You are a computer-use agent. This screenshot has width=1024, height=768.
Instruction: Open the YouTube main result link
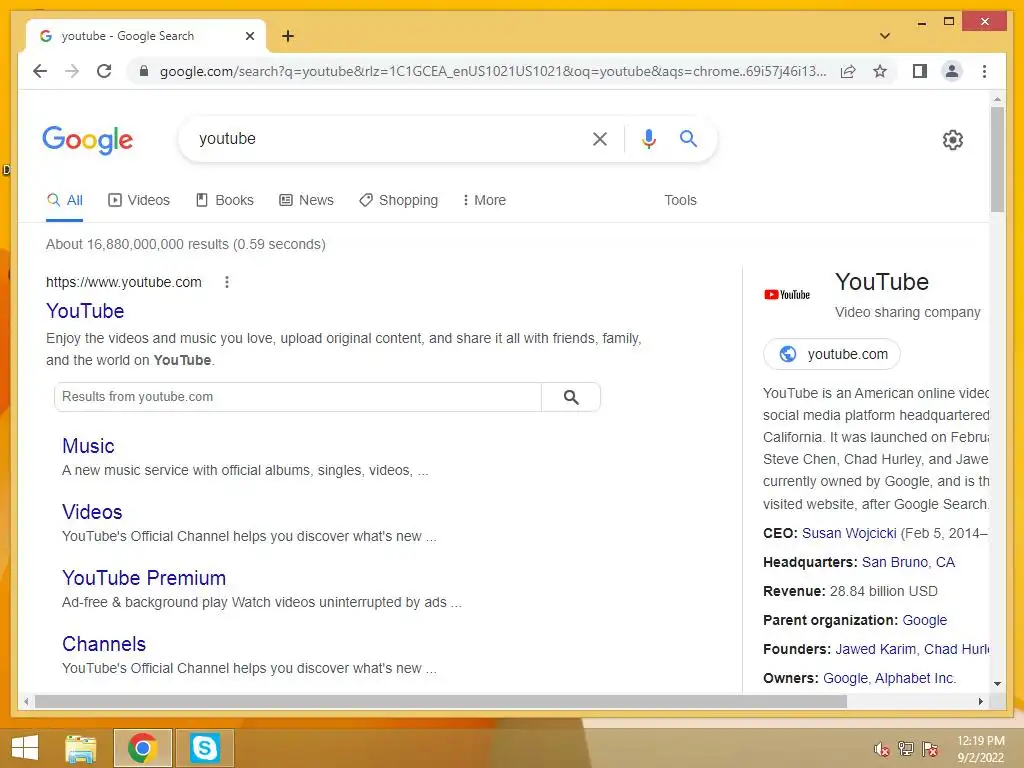tap(85, 311)
